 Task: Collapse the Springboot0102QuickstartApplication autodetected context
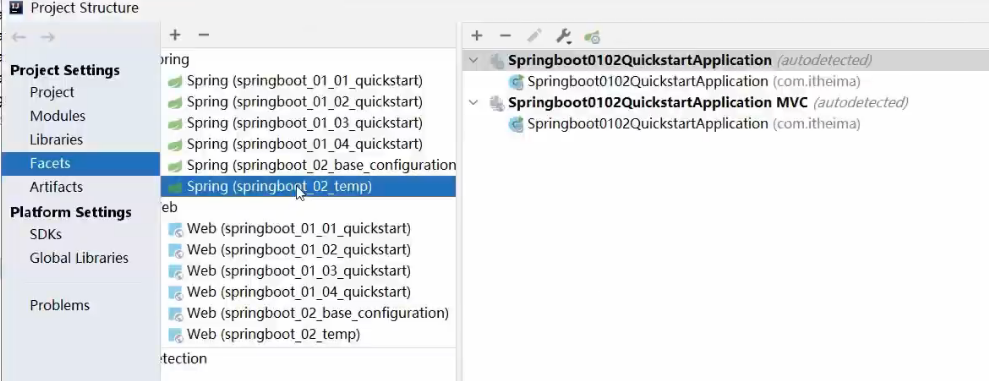point(474,61)
